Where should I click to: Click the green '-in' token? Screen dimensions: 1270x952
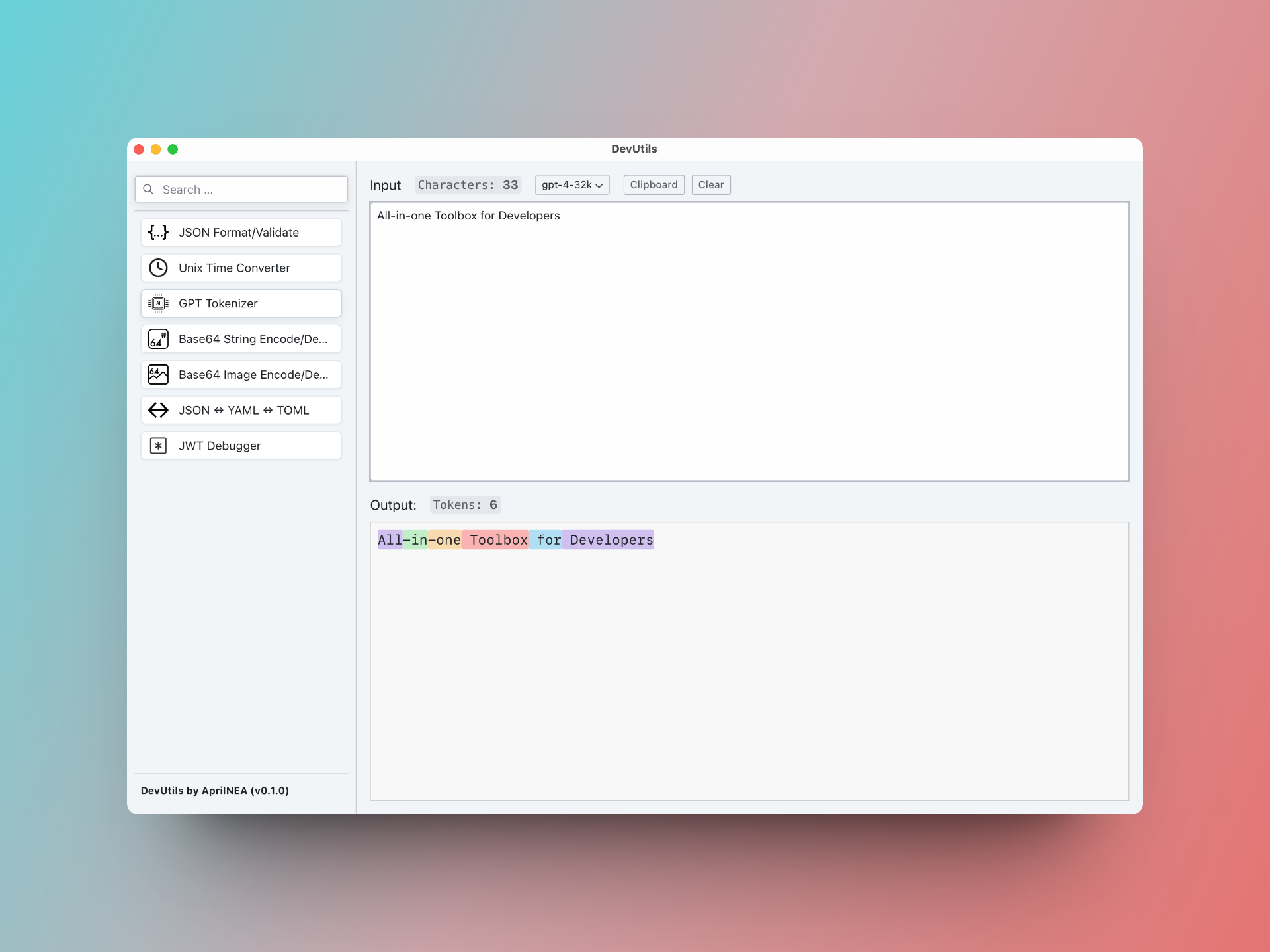tap(415, 540)
